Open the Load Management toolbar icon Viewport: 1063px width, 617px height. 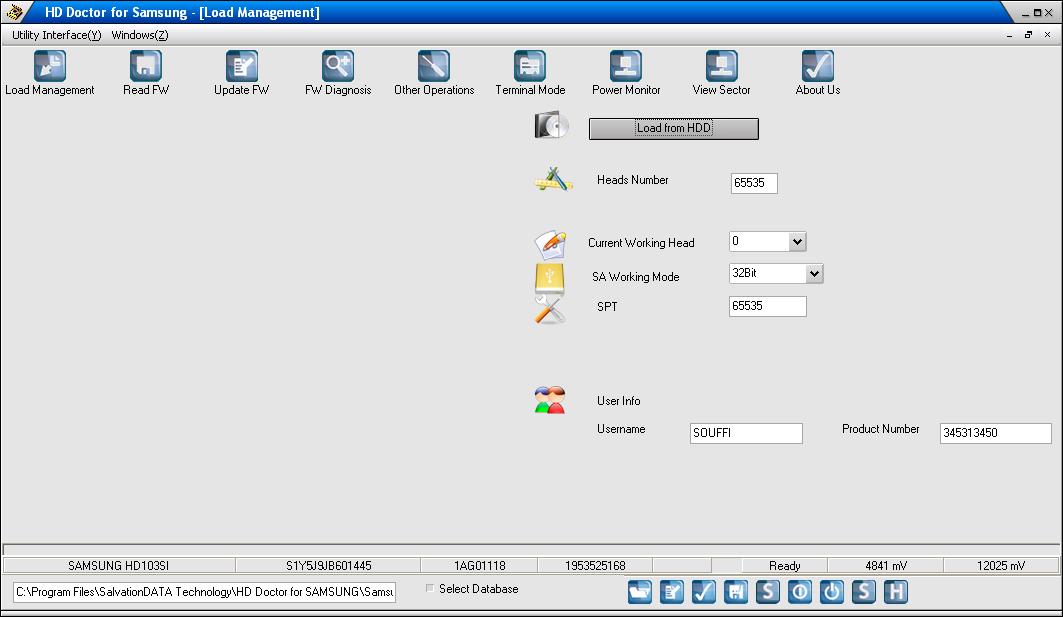49,66
